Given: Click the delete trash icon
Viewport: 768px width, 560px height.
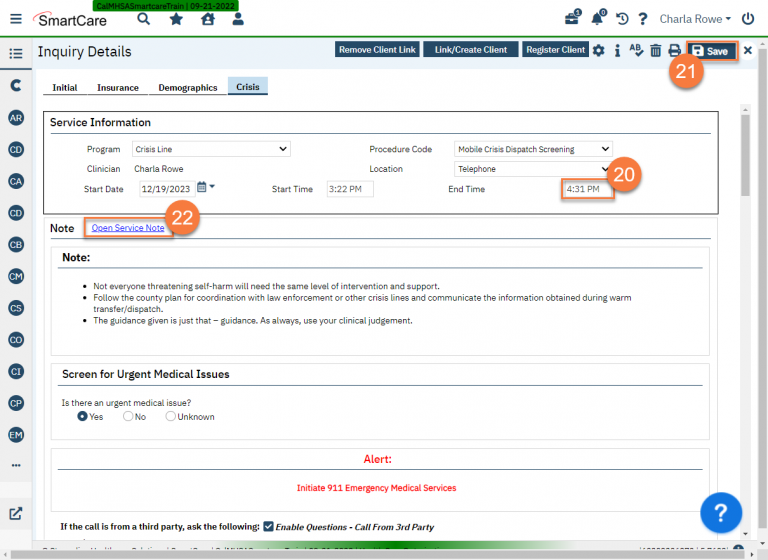Looking at the screenshot, I should pyautogui.click(x=655, y=51).
